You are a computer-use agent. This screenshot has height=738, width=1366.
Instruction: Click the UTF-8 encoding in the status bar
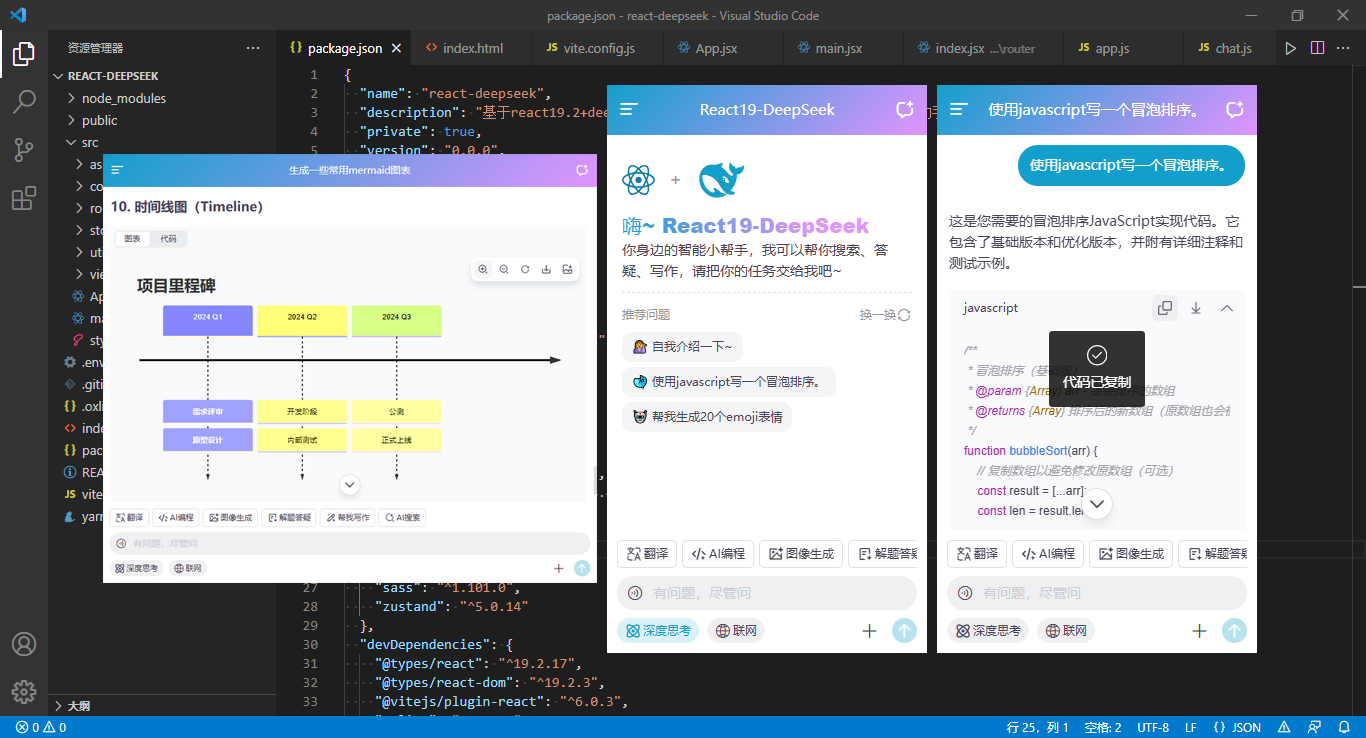pyautogui.click(x=1153, y=727)
